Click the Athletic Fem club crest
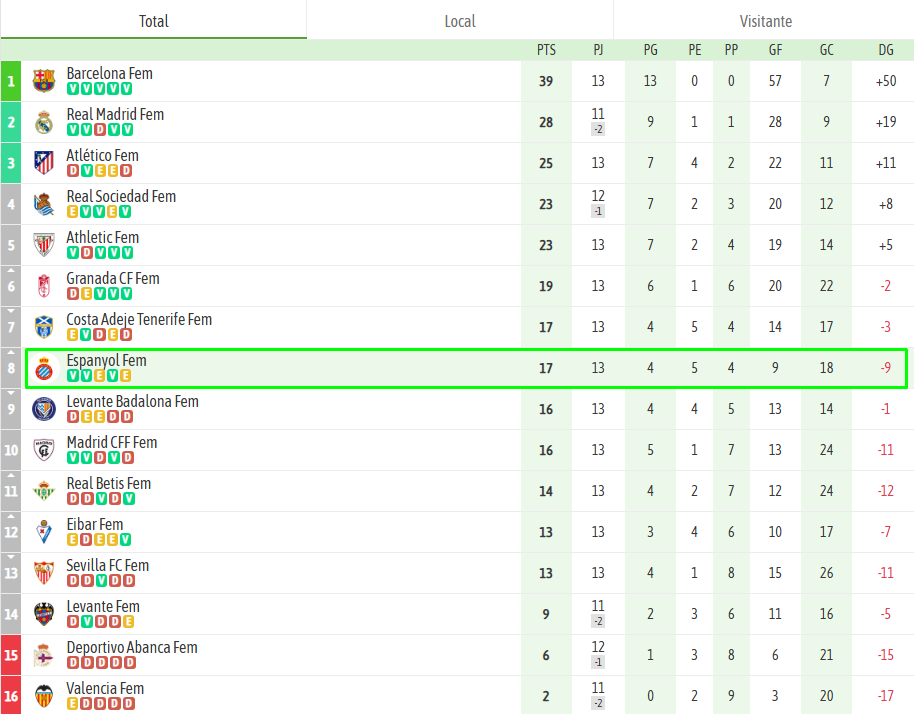The width and height of the screenshot is (914, 714). click(x=43, y=245)
